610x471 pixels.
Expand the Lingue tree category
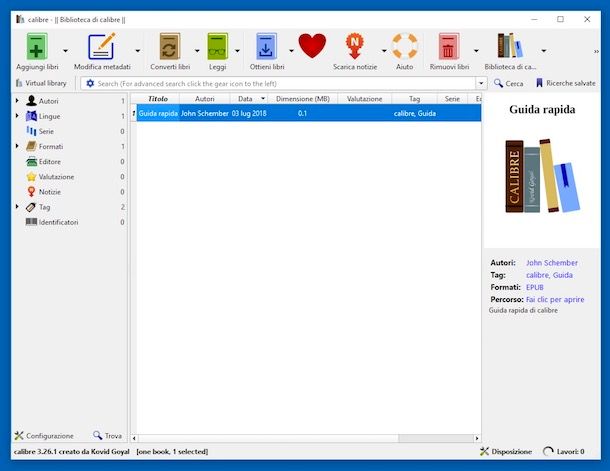tap(17, 116)
